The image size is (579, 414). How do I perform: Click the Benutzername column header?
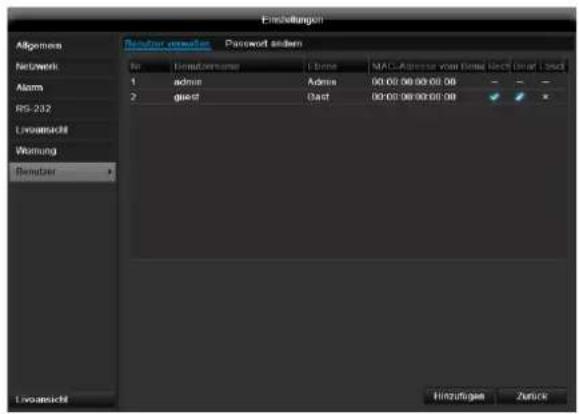click(207, 67)
